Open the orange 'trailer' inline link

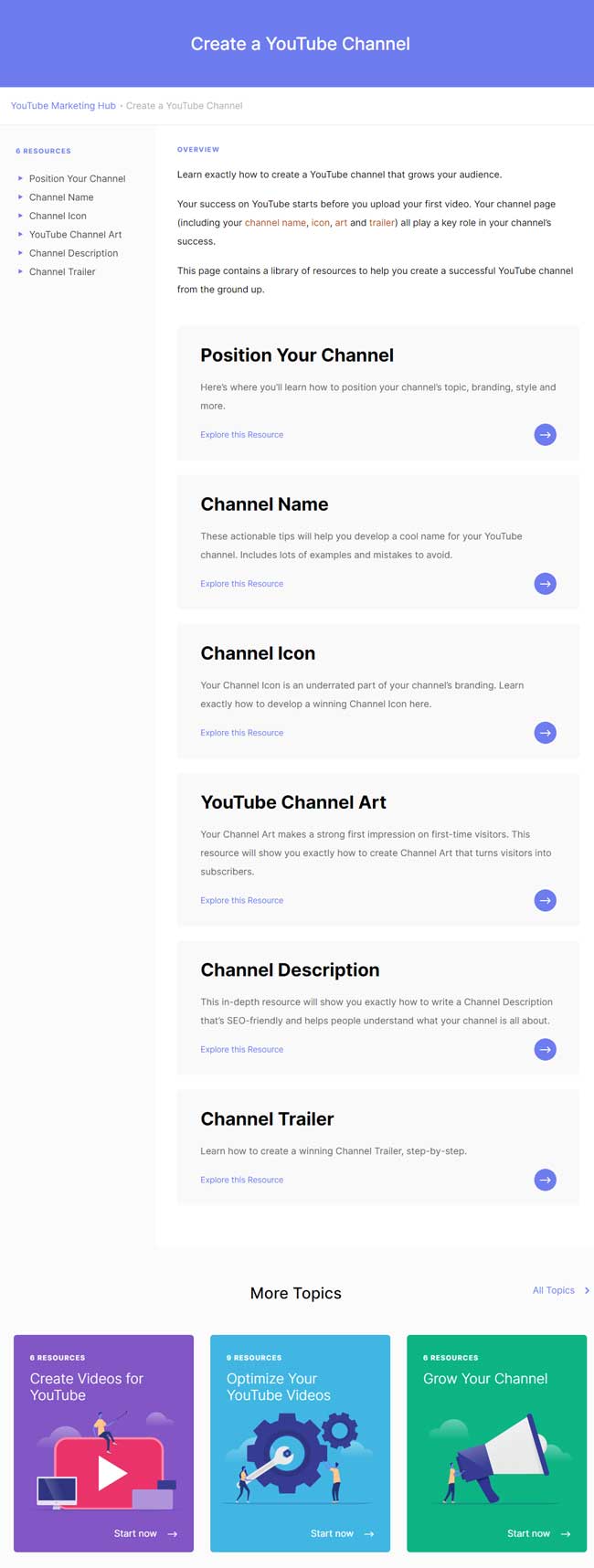pyautogui.click(x=381, y=223)
